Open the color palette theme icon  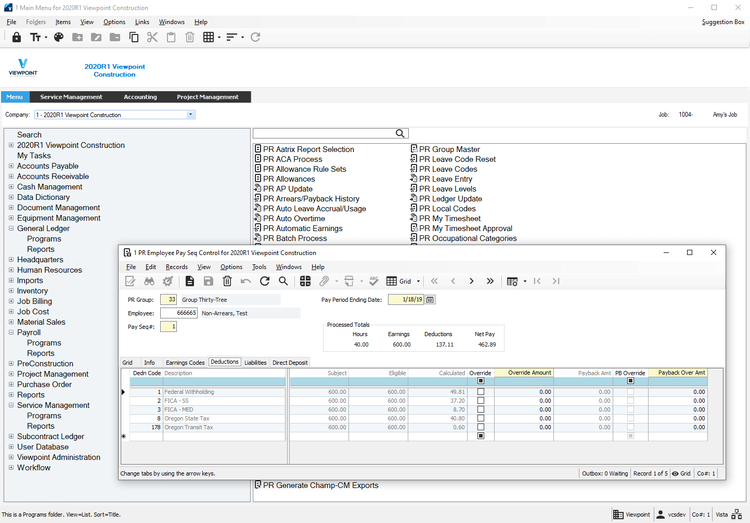click(58, 37)
